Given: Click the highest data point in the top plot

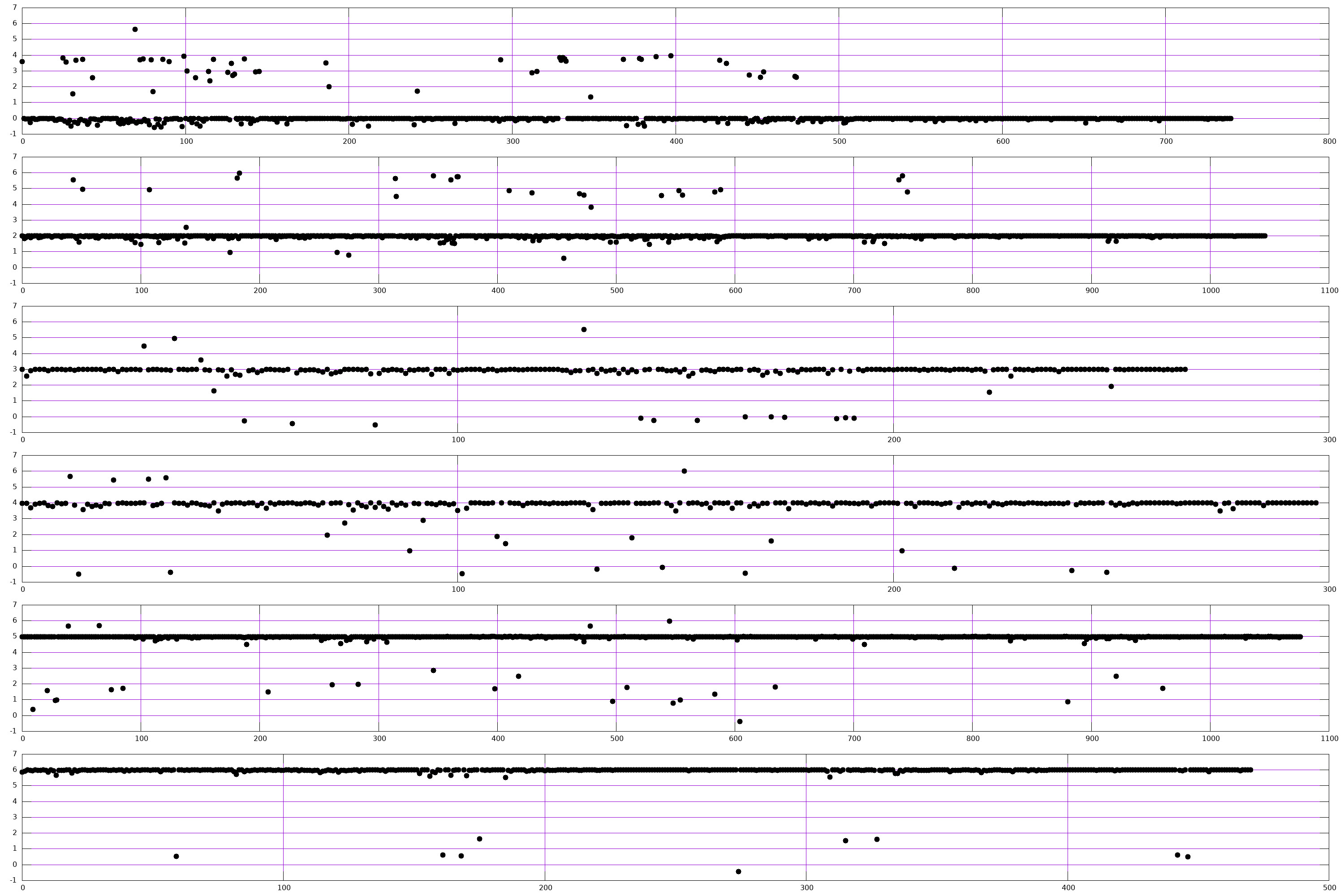Looking at the screenshot, I should (x=135, y=29).
